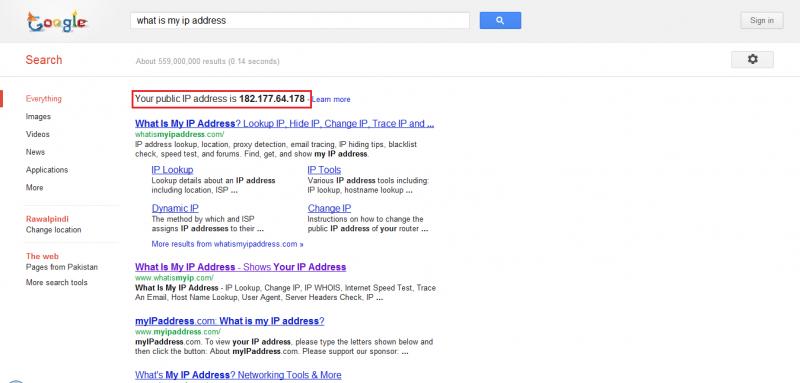Open What's My IP Address? Networking Tools & More
Screen dimensions: 800x383
(238, 375)
